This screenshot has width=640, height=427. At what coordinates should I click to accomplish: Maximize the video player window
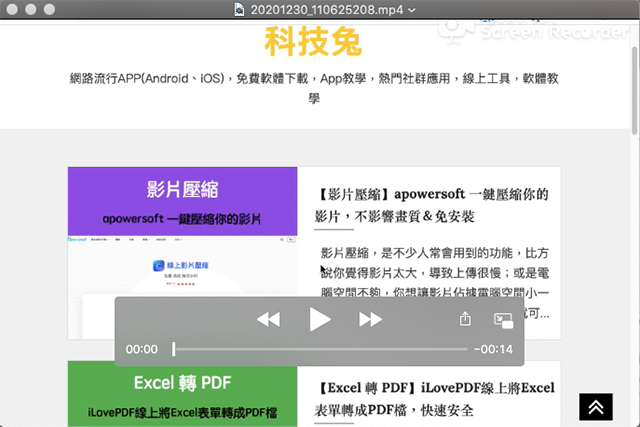coord(49,9)
